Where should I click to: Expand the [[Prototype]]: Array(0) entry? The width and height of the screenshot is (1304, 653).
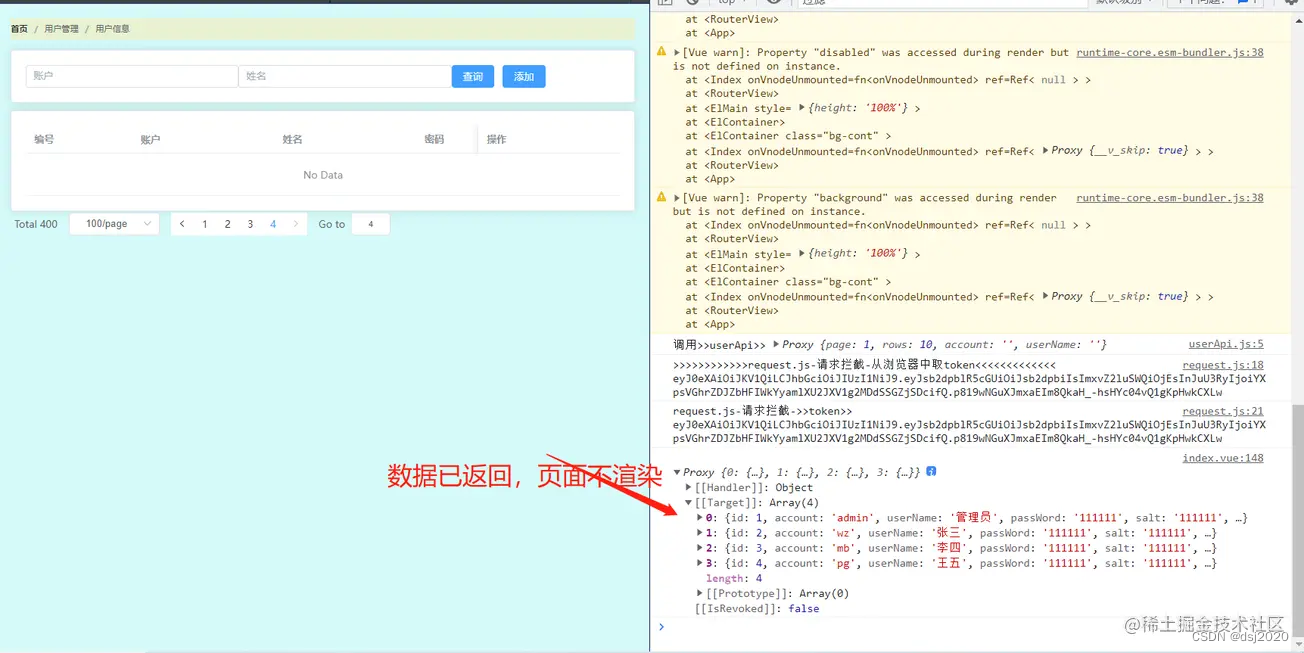(700, 593)
